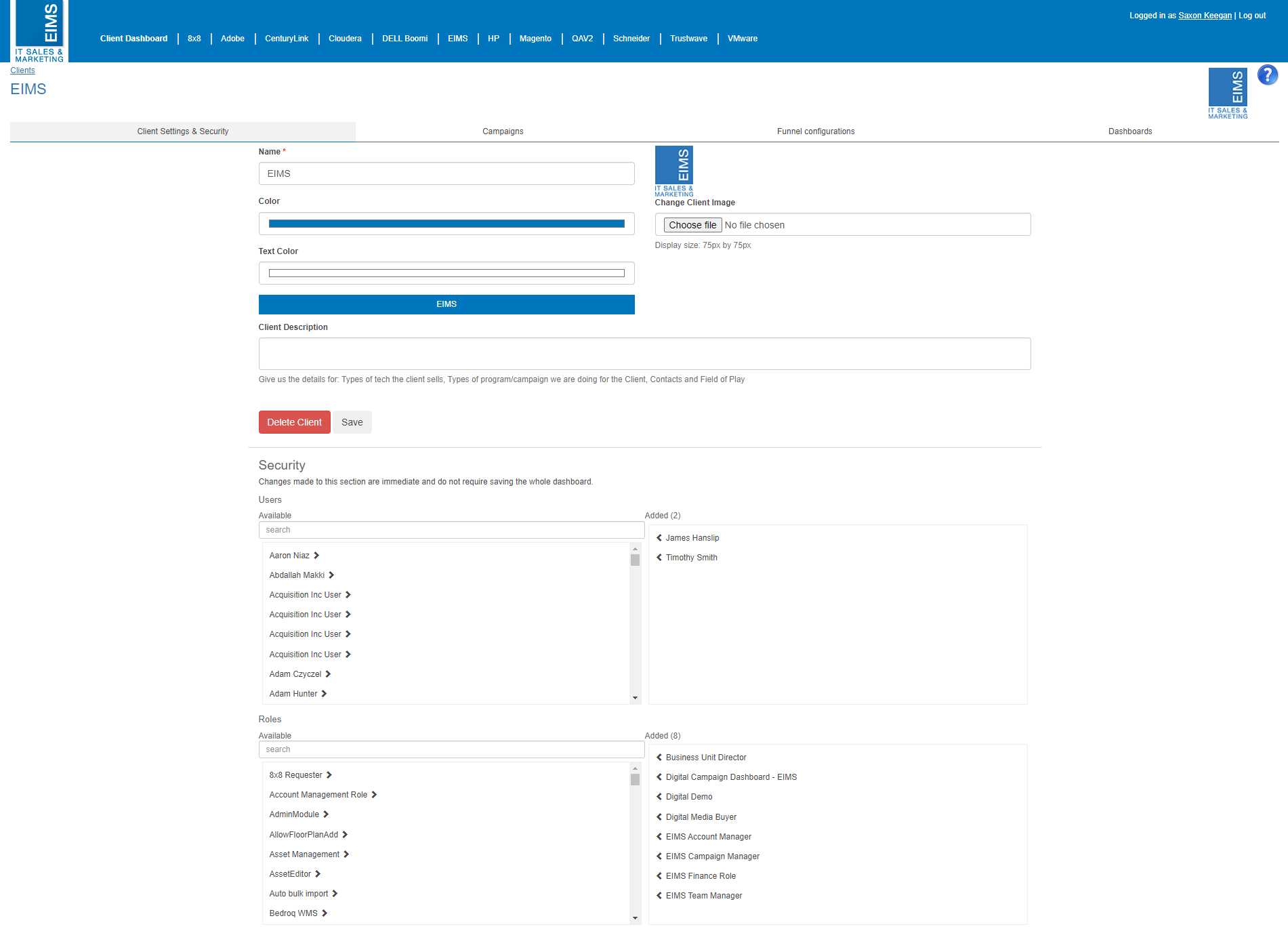Open the Clients breadcrumb link
The image size is (1288, 931).
tap(22, 70)
